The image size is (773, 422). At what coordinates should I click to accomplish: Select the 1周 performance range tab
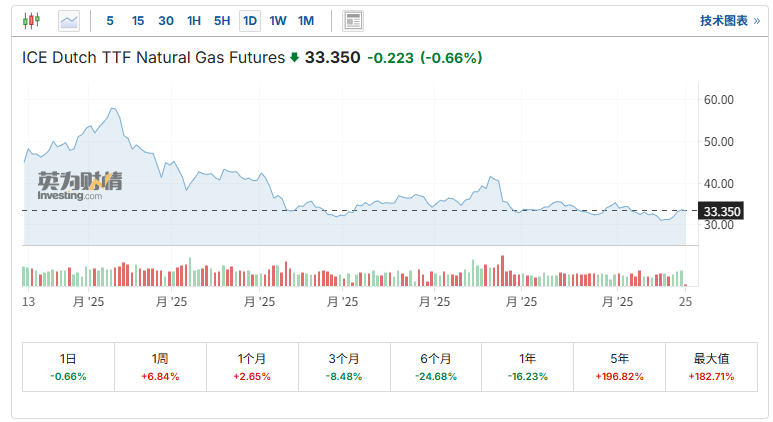tap(160, 366)
